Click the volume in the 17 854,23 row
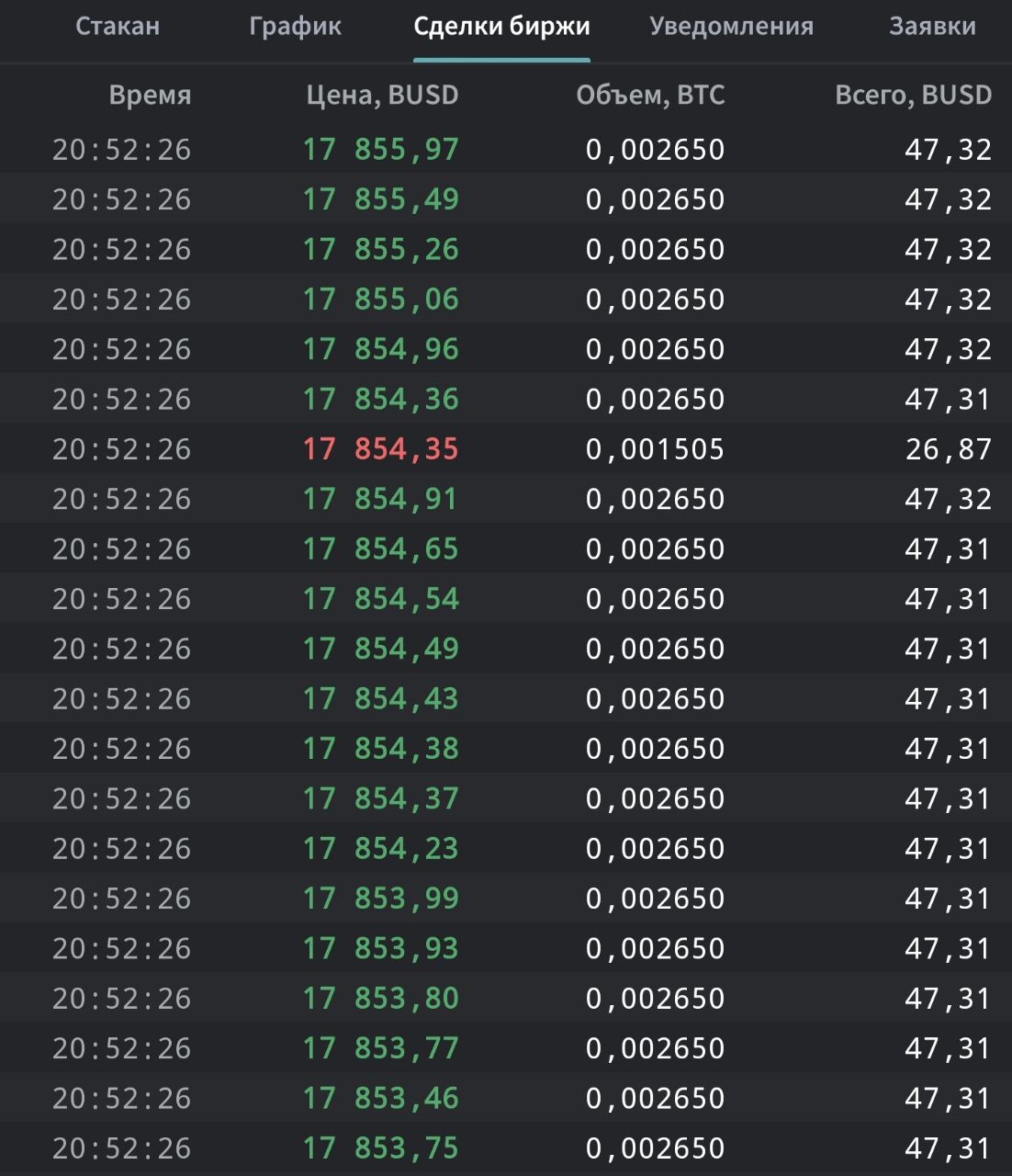 [x=656, y=848]
